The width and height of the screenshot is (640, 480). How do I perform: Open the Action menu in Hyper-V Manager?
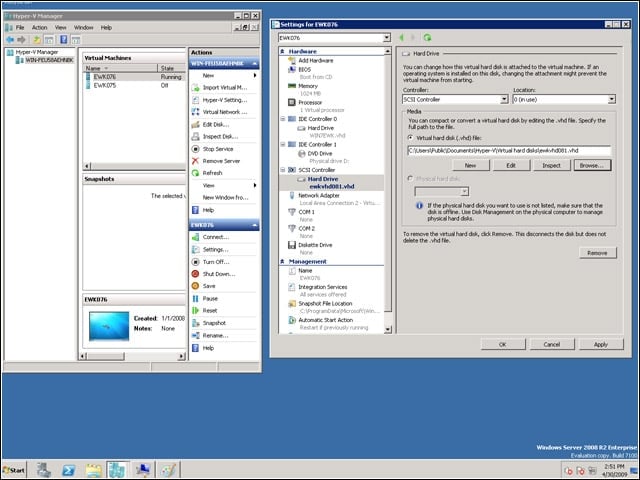(x=40, y=27)
